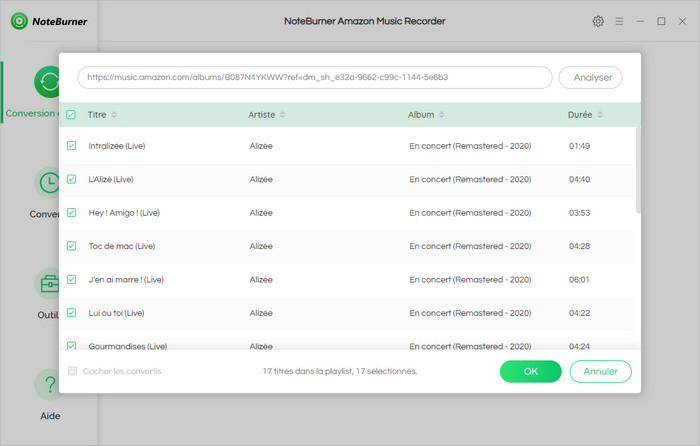Click duration 04:22

tap(579, 313)
